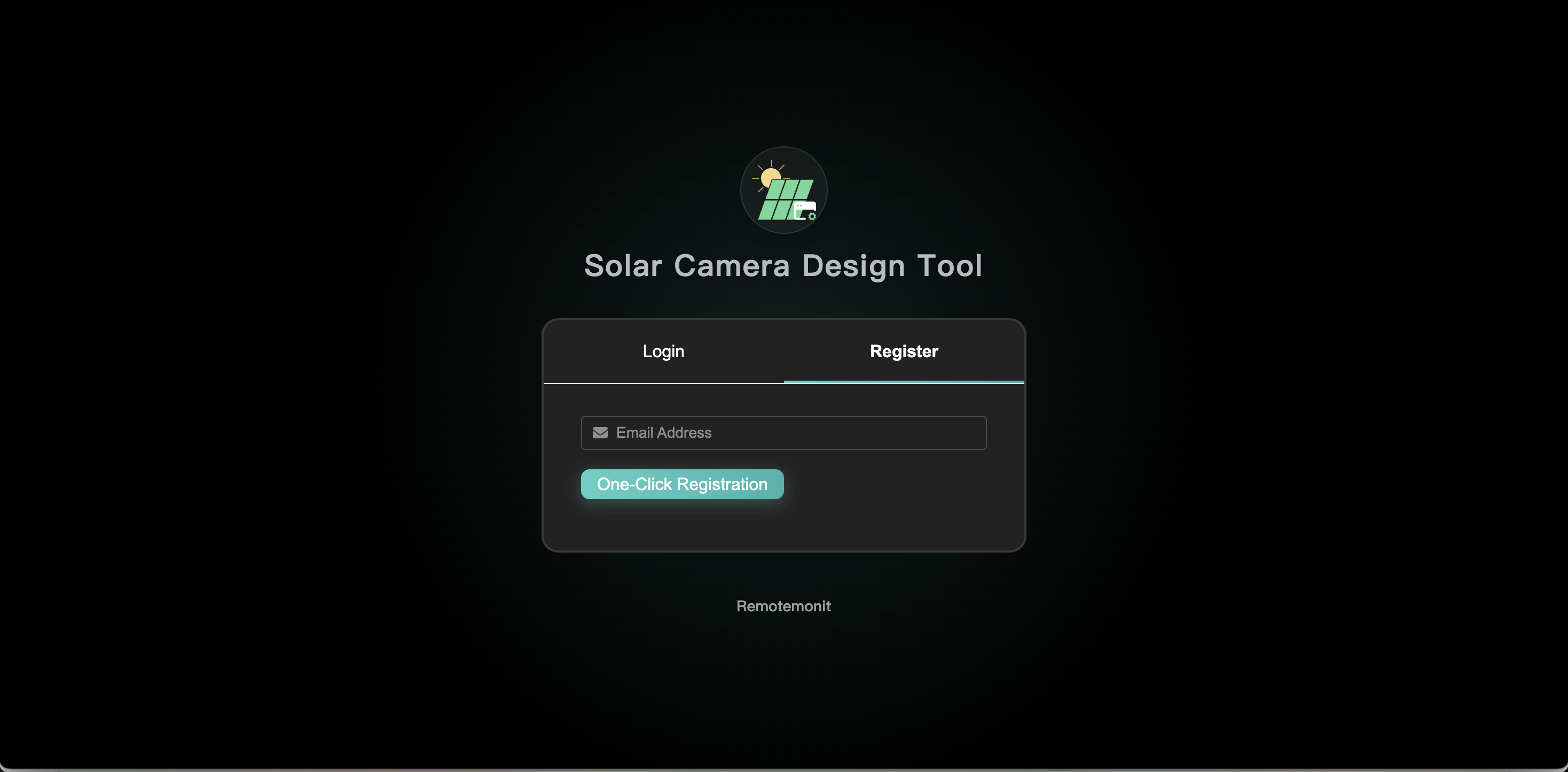Click the Solar Camera Design Tool heading
The width and height of the screenshot is (1568, 772).
coord(783,266)
